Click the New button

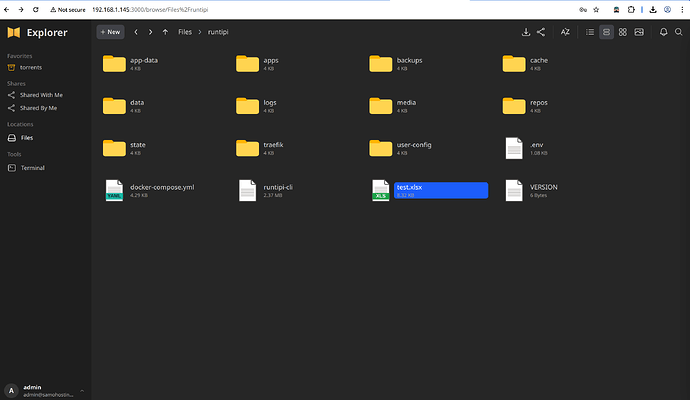coord(110,32)
